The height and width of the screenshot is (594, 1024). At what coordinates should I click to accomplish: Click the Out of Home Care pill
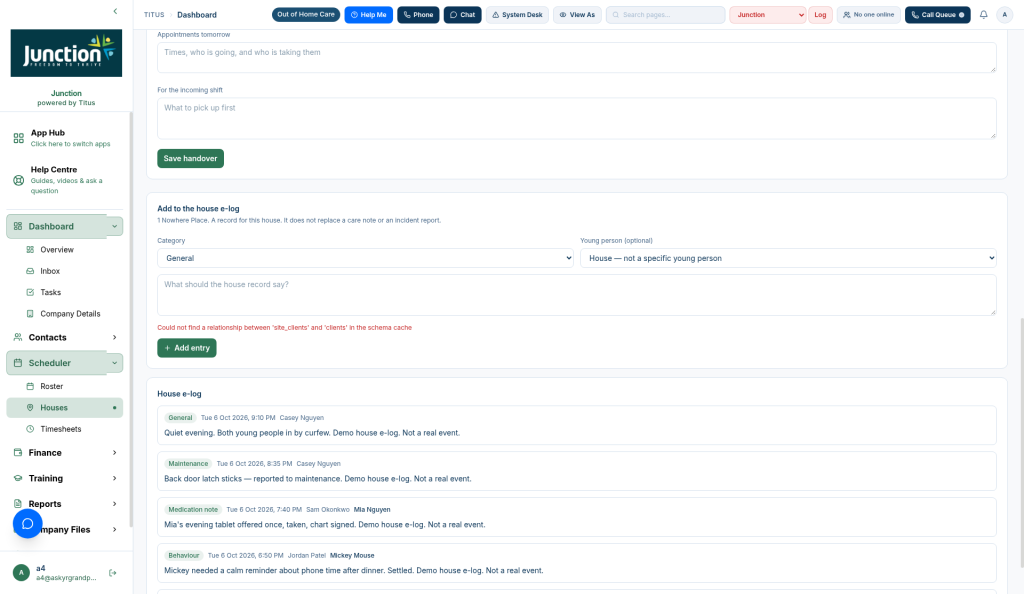click(306, 14)
